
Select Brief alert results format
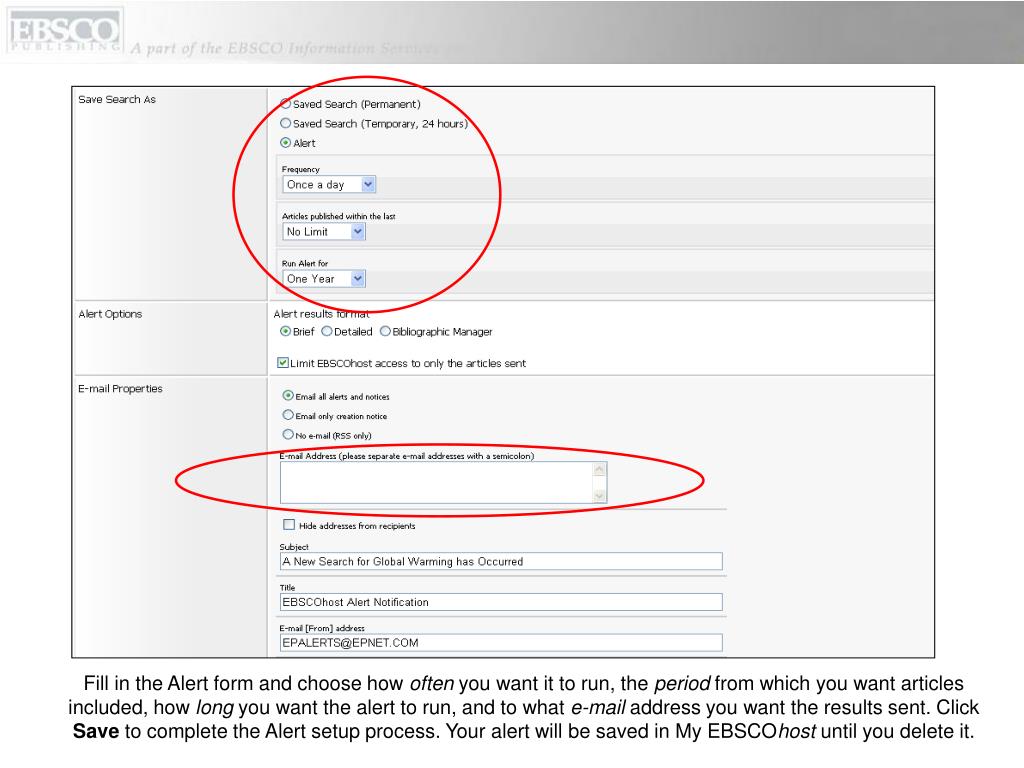tap(285, 331)
